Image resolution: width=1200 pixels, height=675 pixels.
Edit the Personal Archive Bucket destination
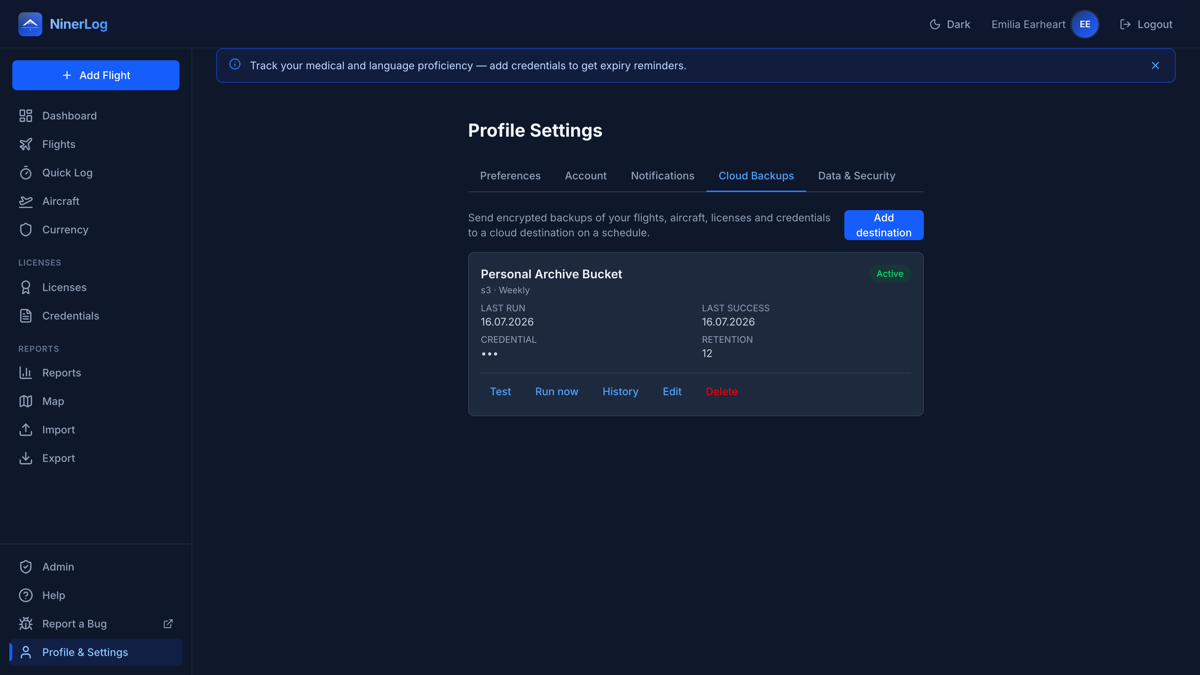coord(672,392)
